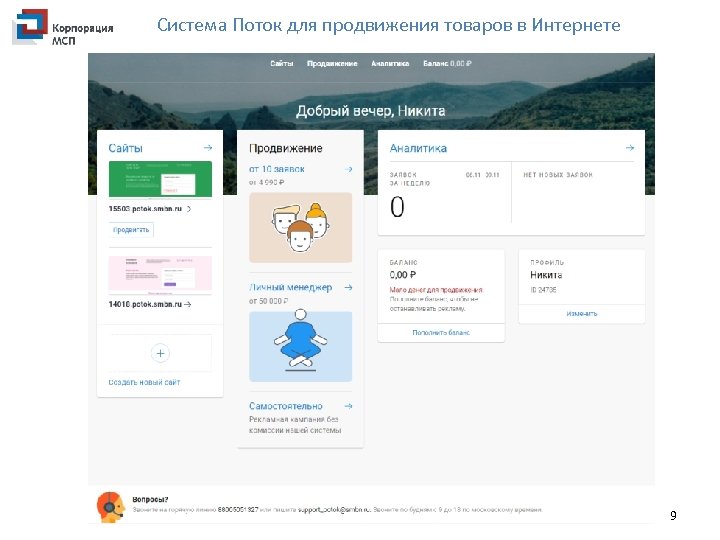
Task: Open the Продвижение navigation item
Action: tap(332, 63)
